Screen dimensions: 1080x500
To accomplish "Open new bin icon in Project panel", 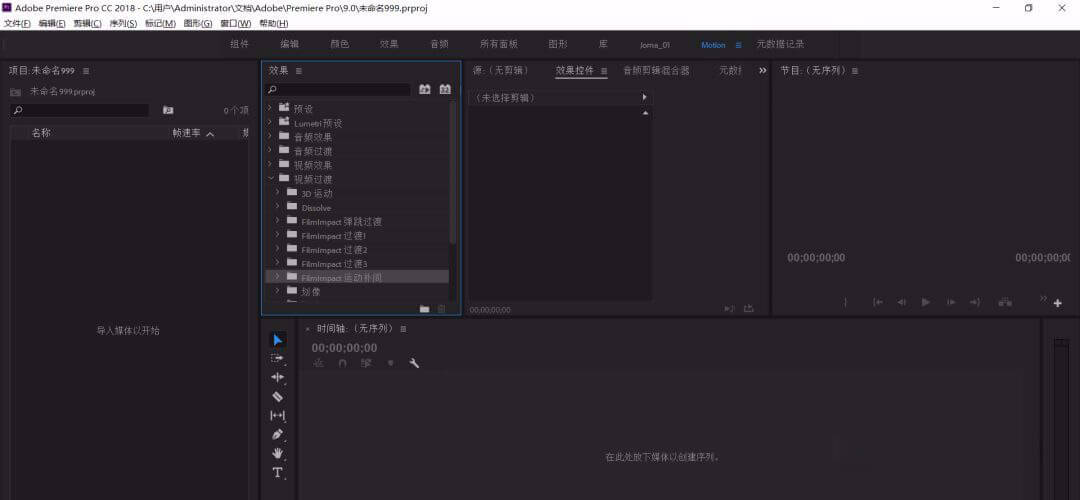I will (x=168, y=110).
